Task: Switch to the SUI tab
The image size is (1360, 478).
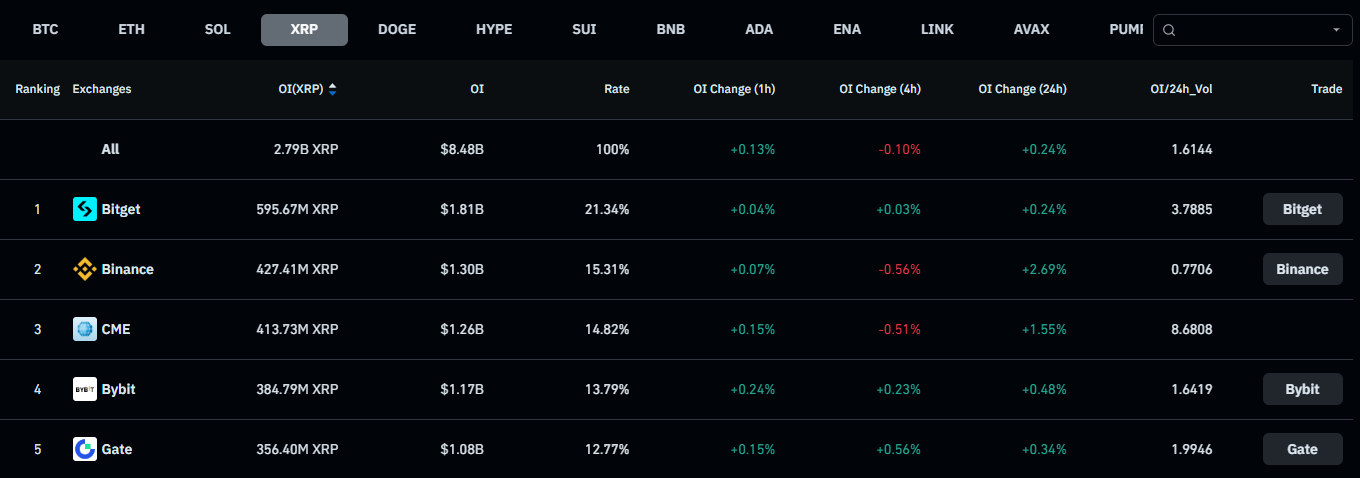Action: tap(584, 30)
